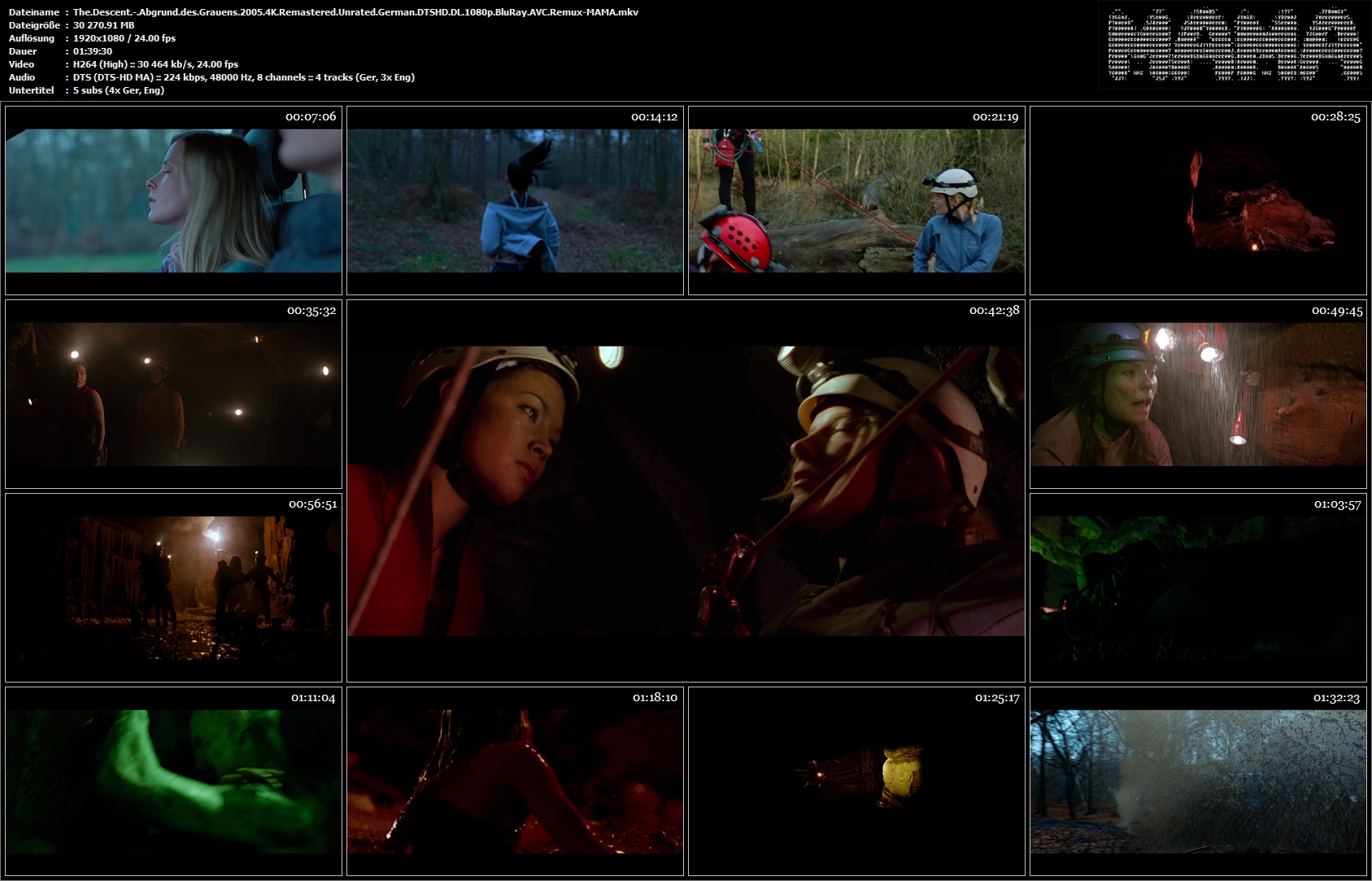Open the frame stamped 00:56:51
Viewport: 1372px width, 881px height.
pos(173,587)
